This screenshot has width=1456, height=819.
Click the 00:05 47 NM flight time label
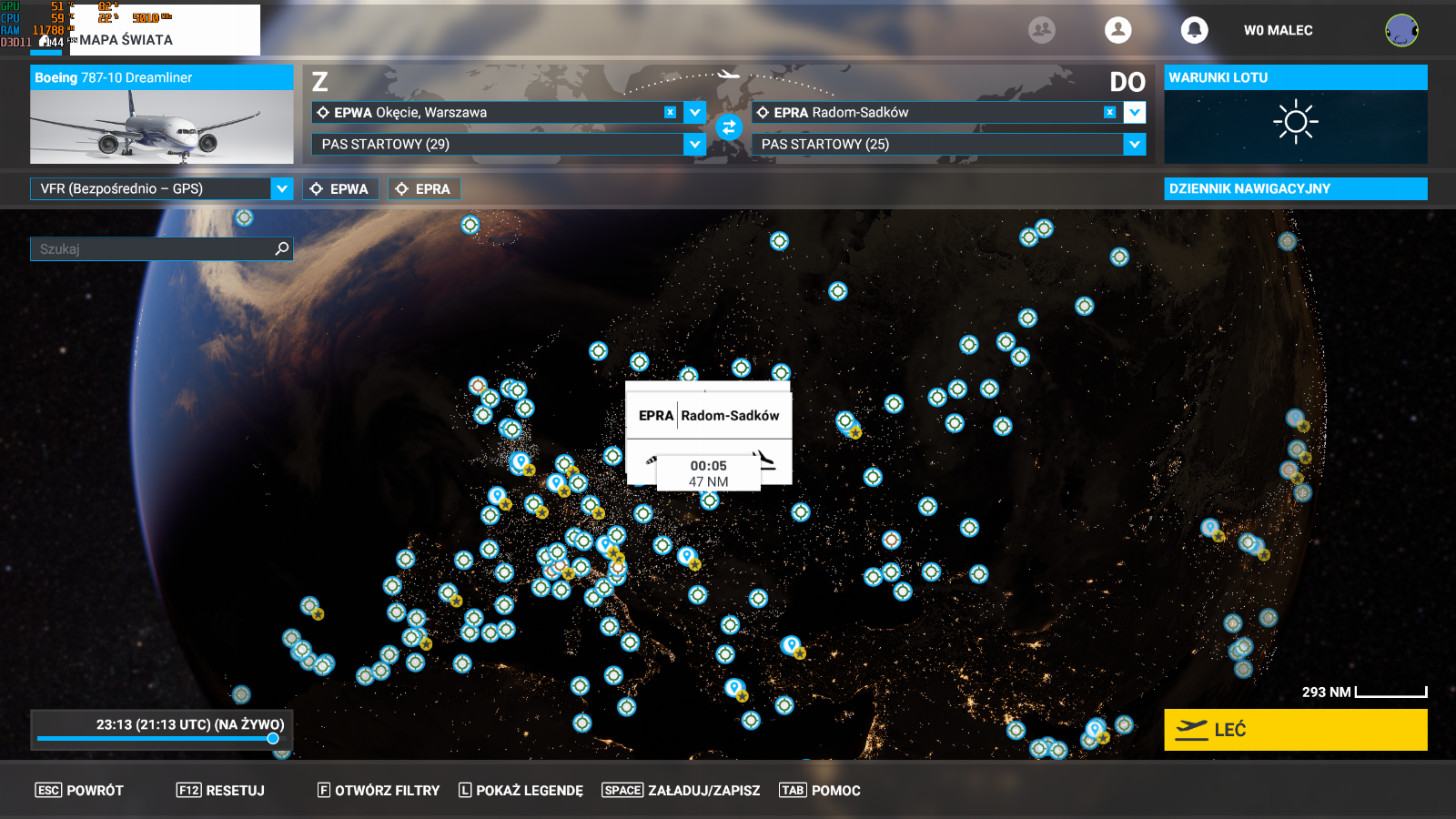(x=709, y=473)
